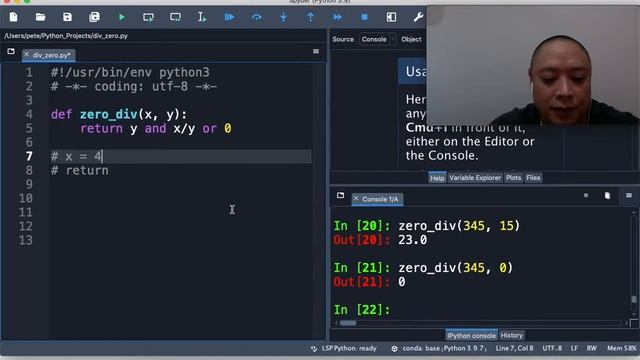Click the RW permissions indicator
Screen dimensions: 640x360
[592, 349]
